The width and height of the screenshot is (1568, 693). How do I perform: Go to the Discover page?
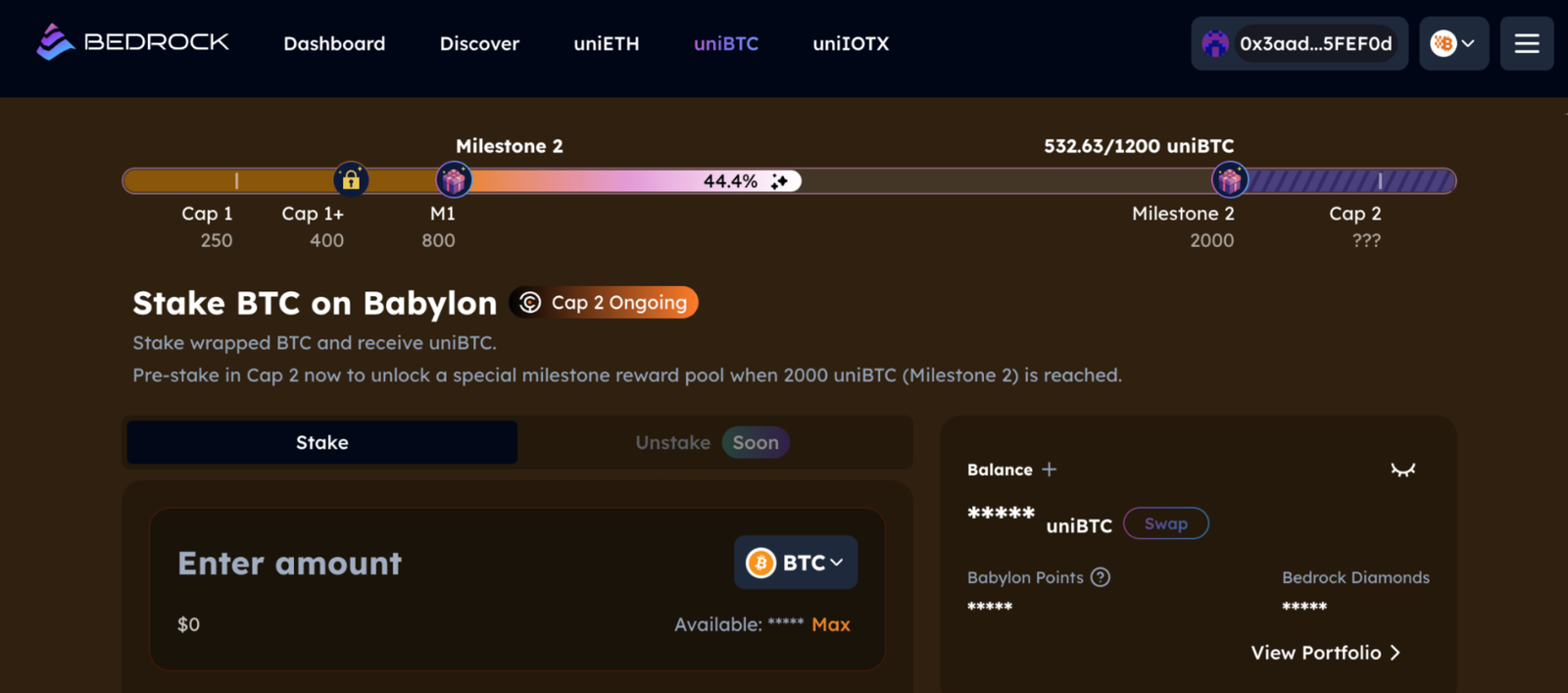pyautogui.click(x=479, y=43)
